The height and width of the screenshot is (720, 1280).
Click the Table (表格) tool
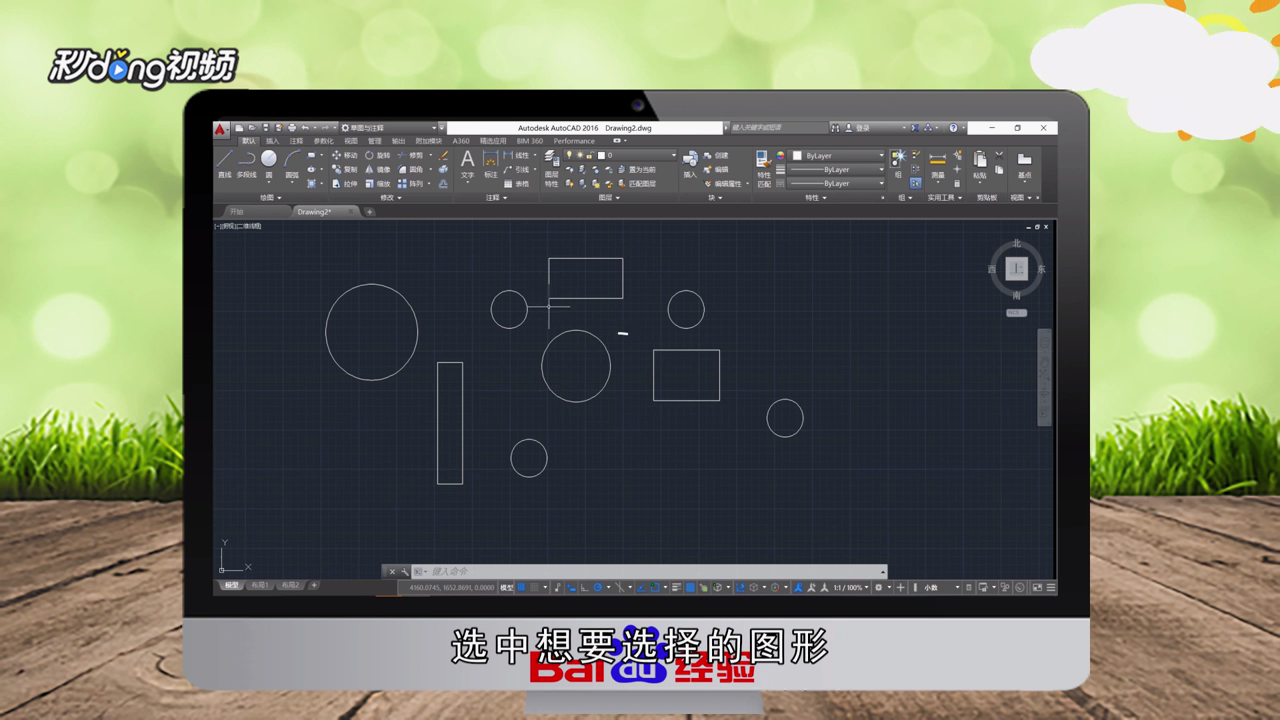pyautogui.click(x=517, y=183)
